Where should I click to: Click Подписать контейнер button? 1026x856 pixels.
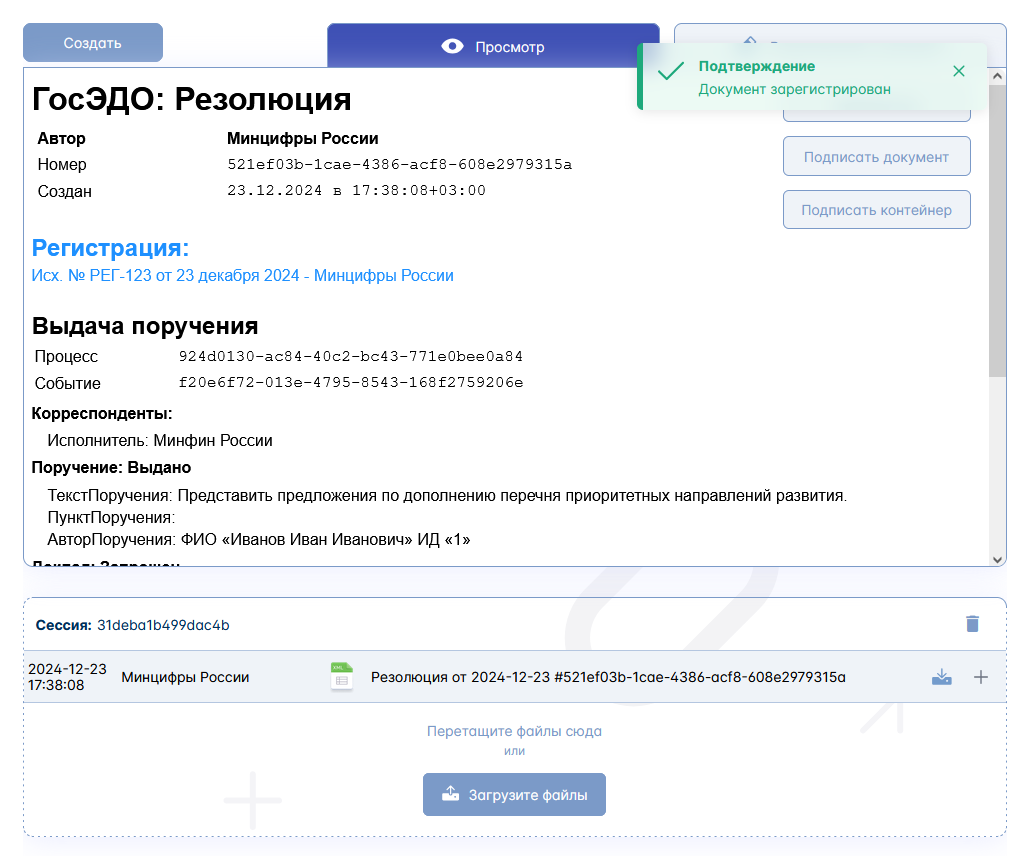point(876,210)
